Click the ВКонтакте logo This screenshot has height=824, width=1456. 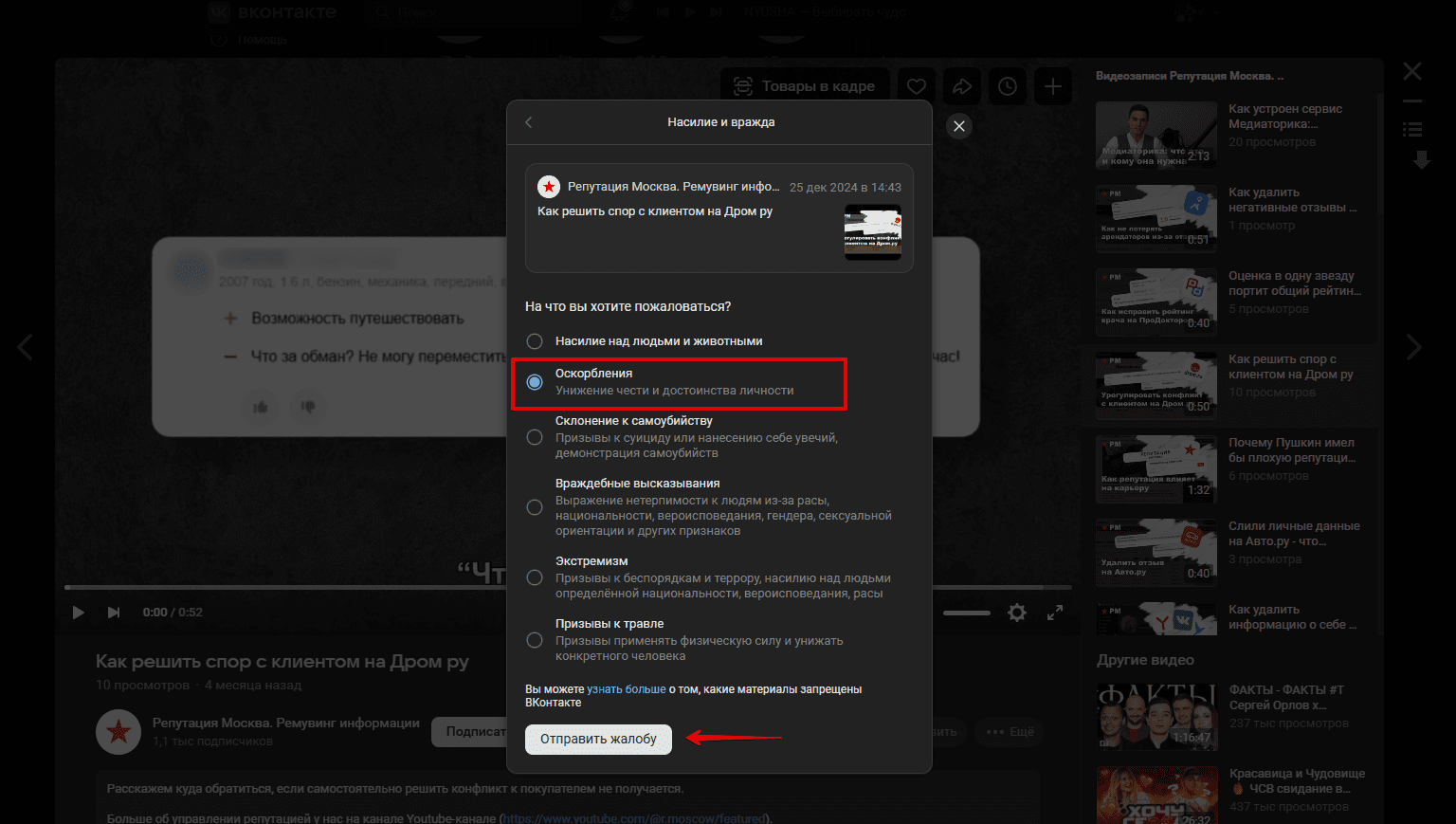(272, 12)
